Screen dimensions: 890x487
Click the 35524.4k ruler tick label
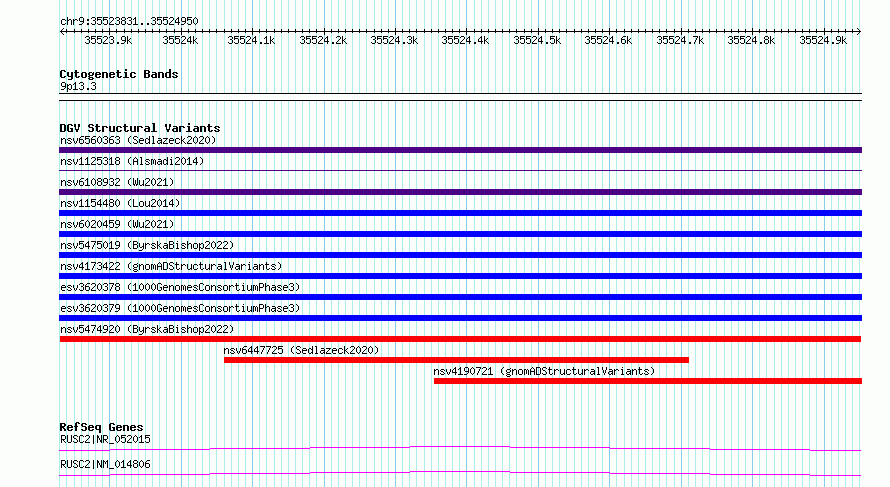point(465,40)
